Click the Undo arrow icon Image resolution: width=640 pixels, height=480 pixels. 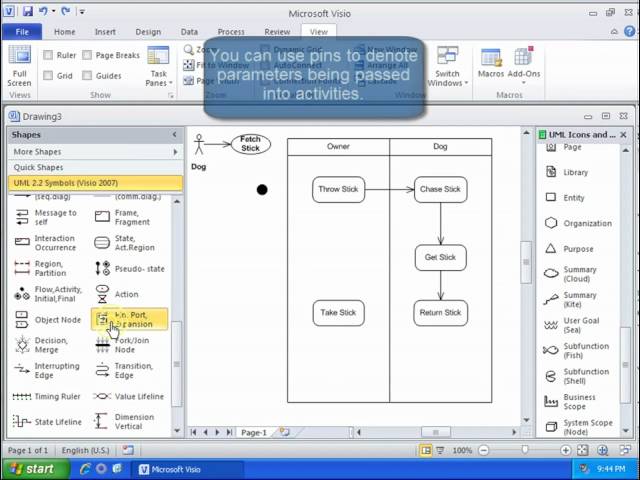pos(43,11)
